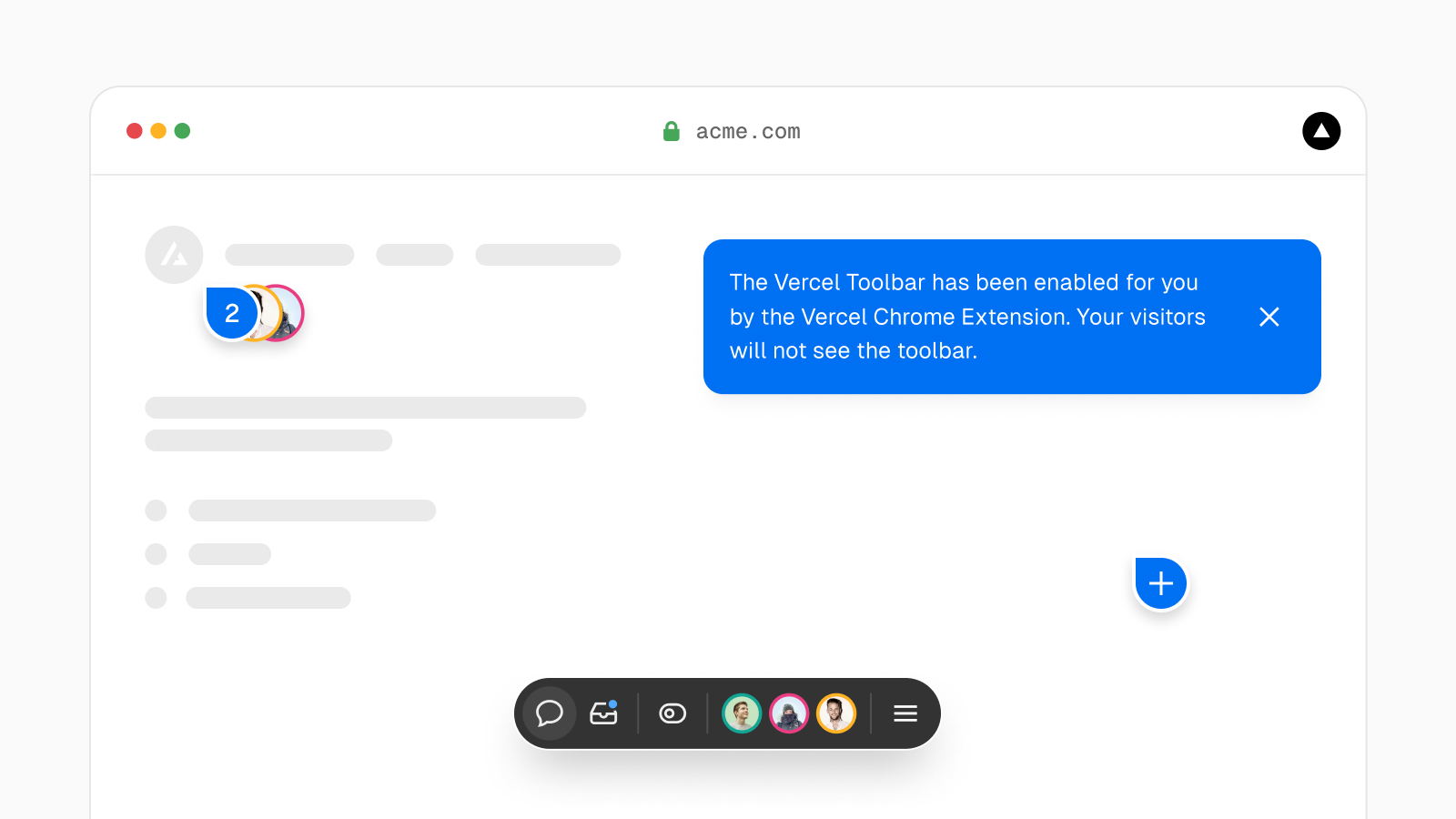Image resolution: width=1456 pixels, height=819 pixels.
Task: Open the Vercel extension icon in the browser bar
Action: point(1321,131)
